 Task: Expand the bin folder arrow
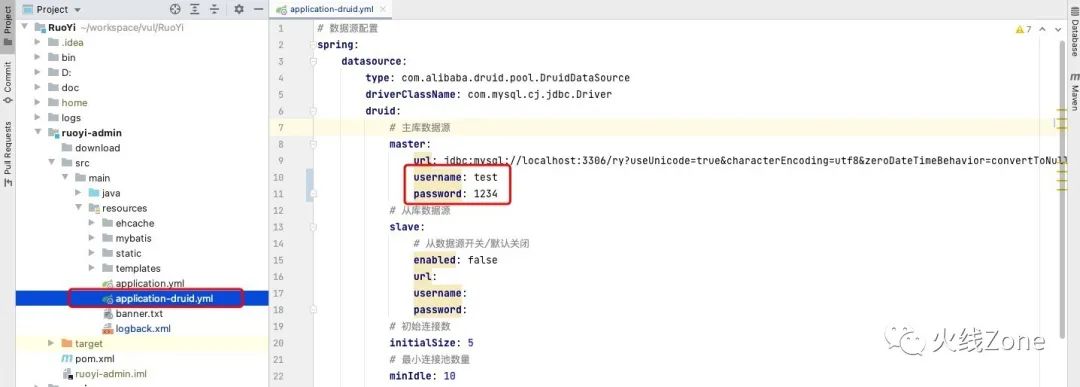pyautogui.click(x=38, y=58)
